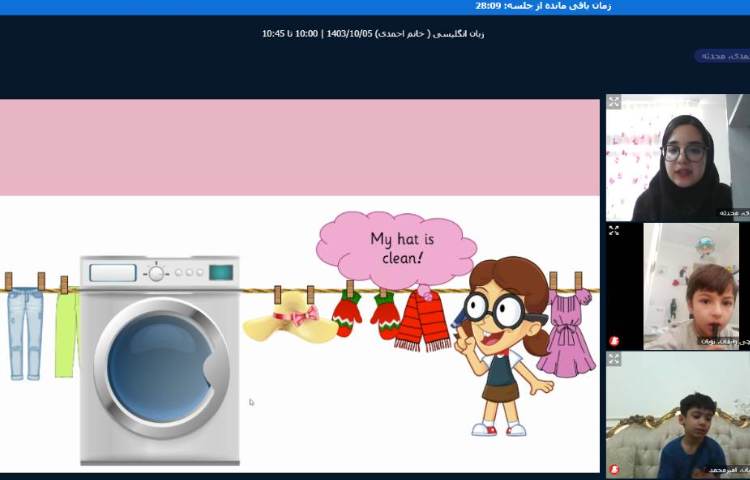Click the yellow hat with pink bow

tap(290, 317)
